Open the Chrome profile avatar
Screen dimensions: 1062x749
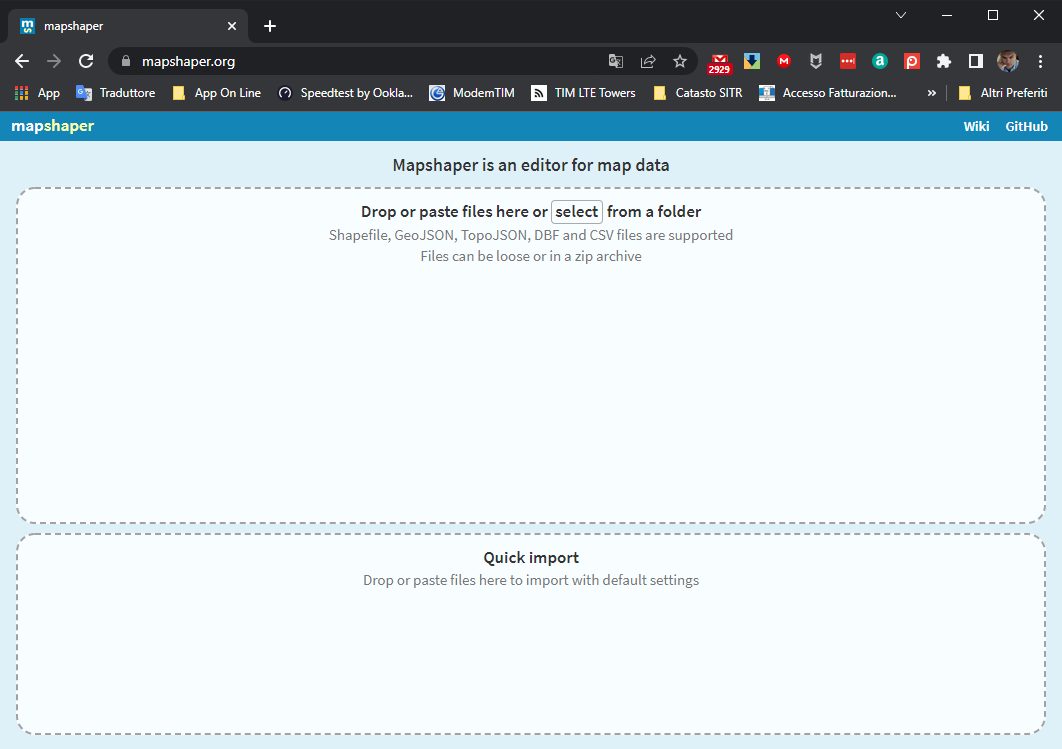click(x=1007, y=61)
